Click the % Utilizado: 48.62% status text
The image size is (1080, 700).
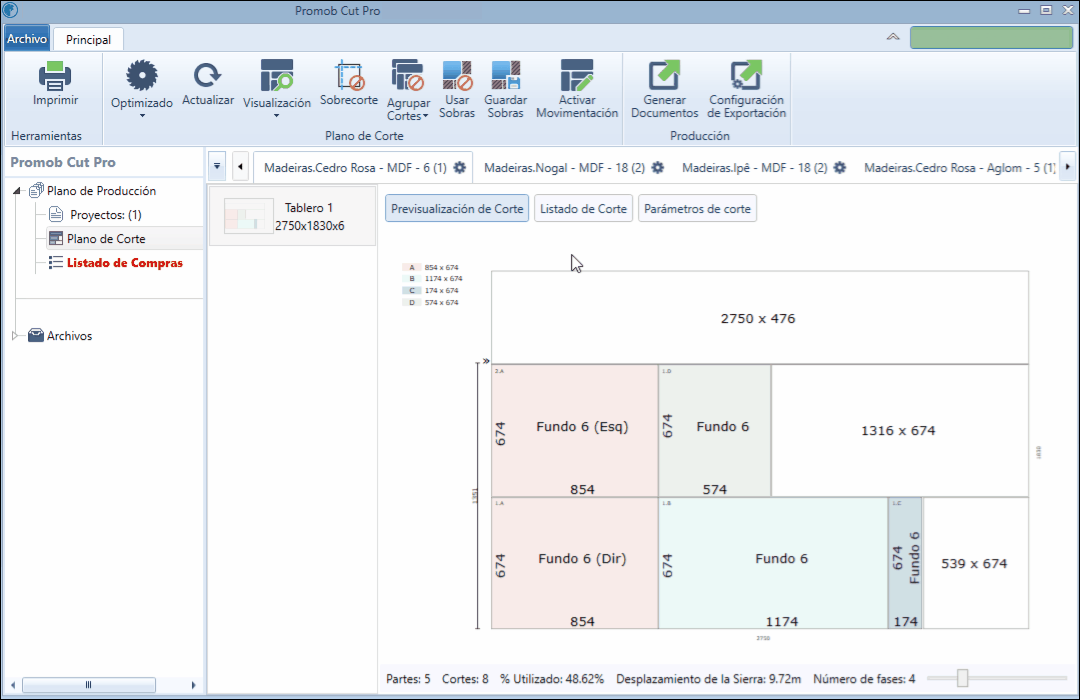[552, 679]
